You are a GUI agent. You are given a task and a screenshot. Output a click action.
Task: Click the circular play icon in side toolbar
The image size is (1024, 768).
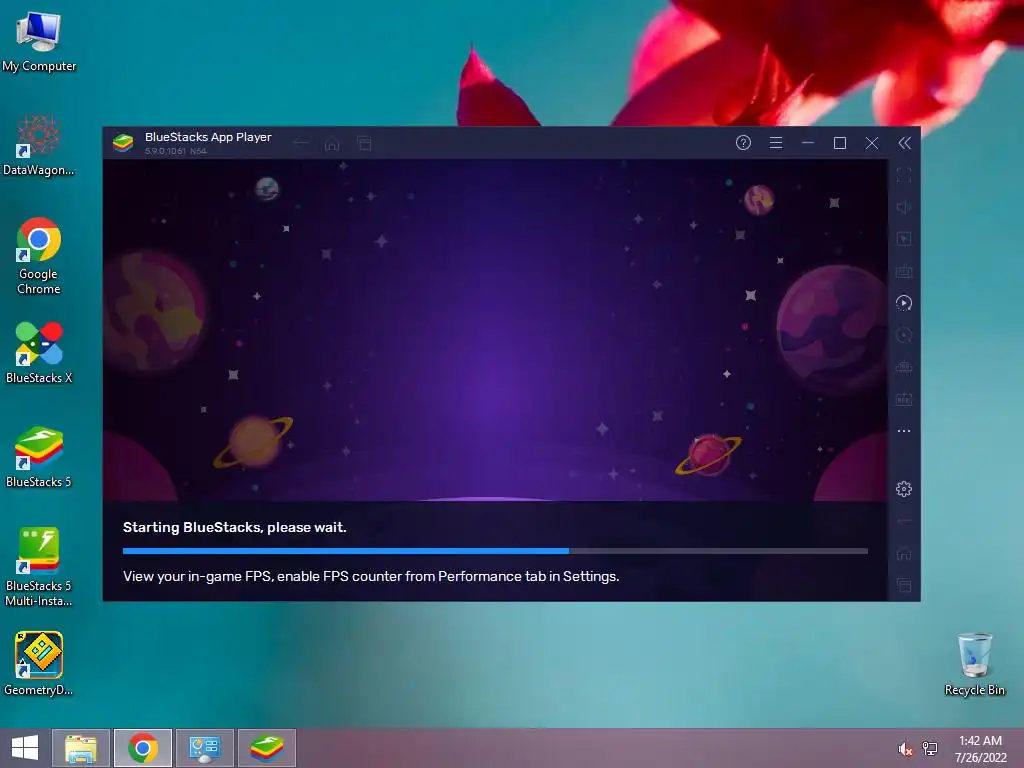(904, 303)
